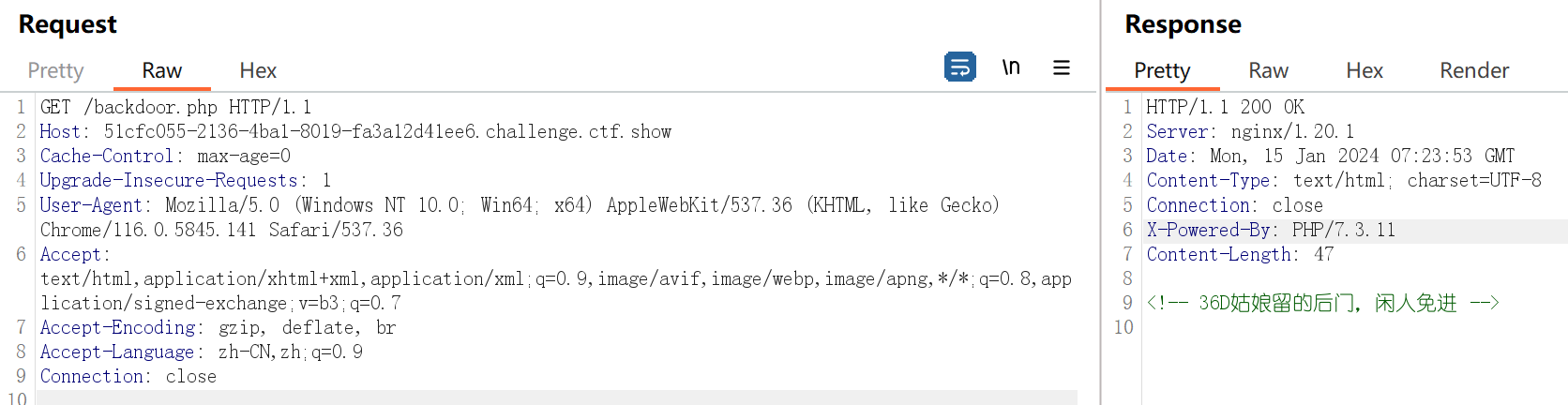Image resolution: width=1568 pixels, height=405 pixels.
Task: Click the GET /backdoor.php request line
Action: (x=175, y=107)
